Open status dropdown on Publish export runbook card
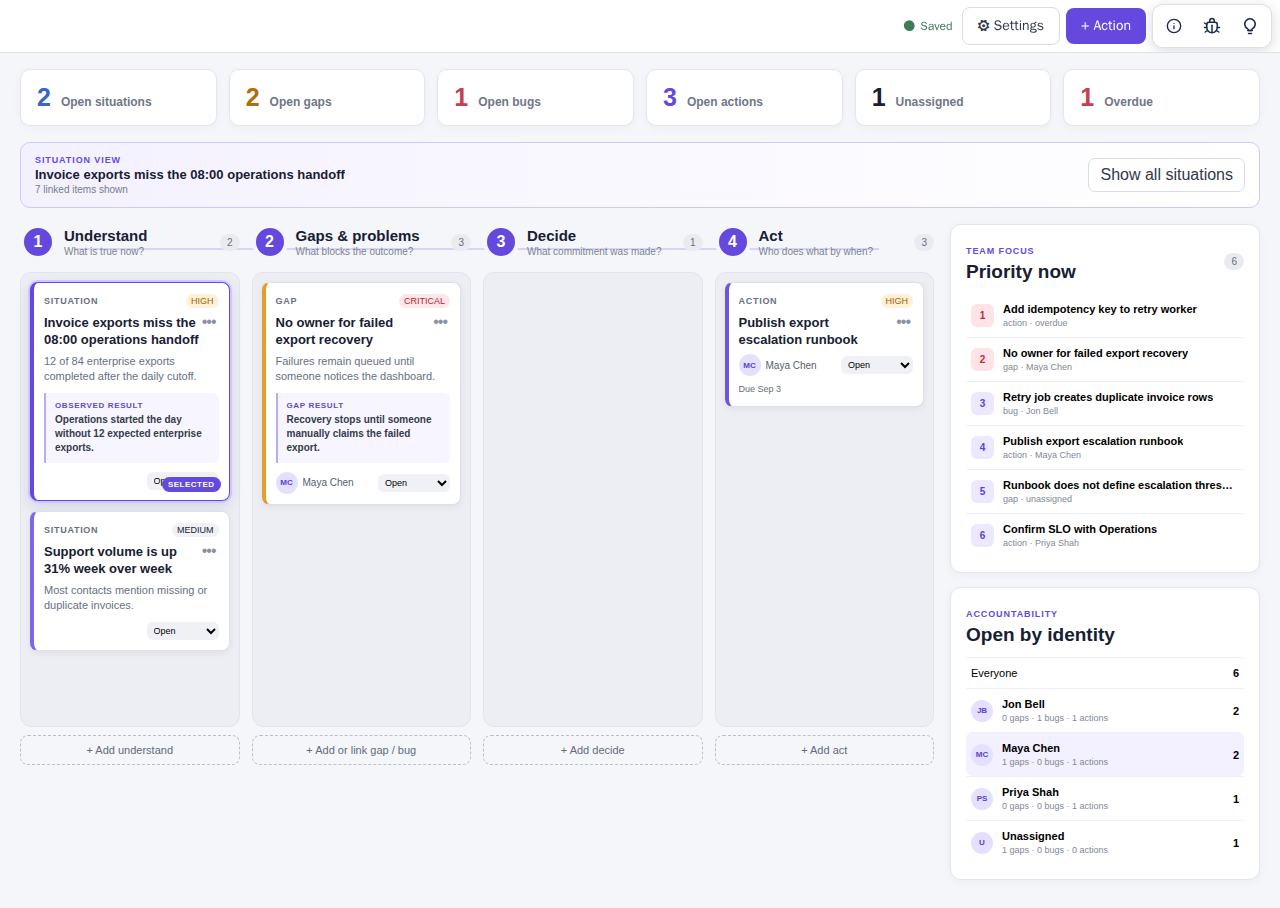 pyautogui.click(x=877, y=365)
